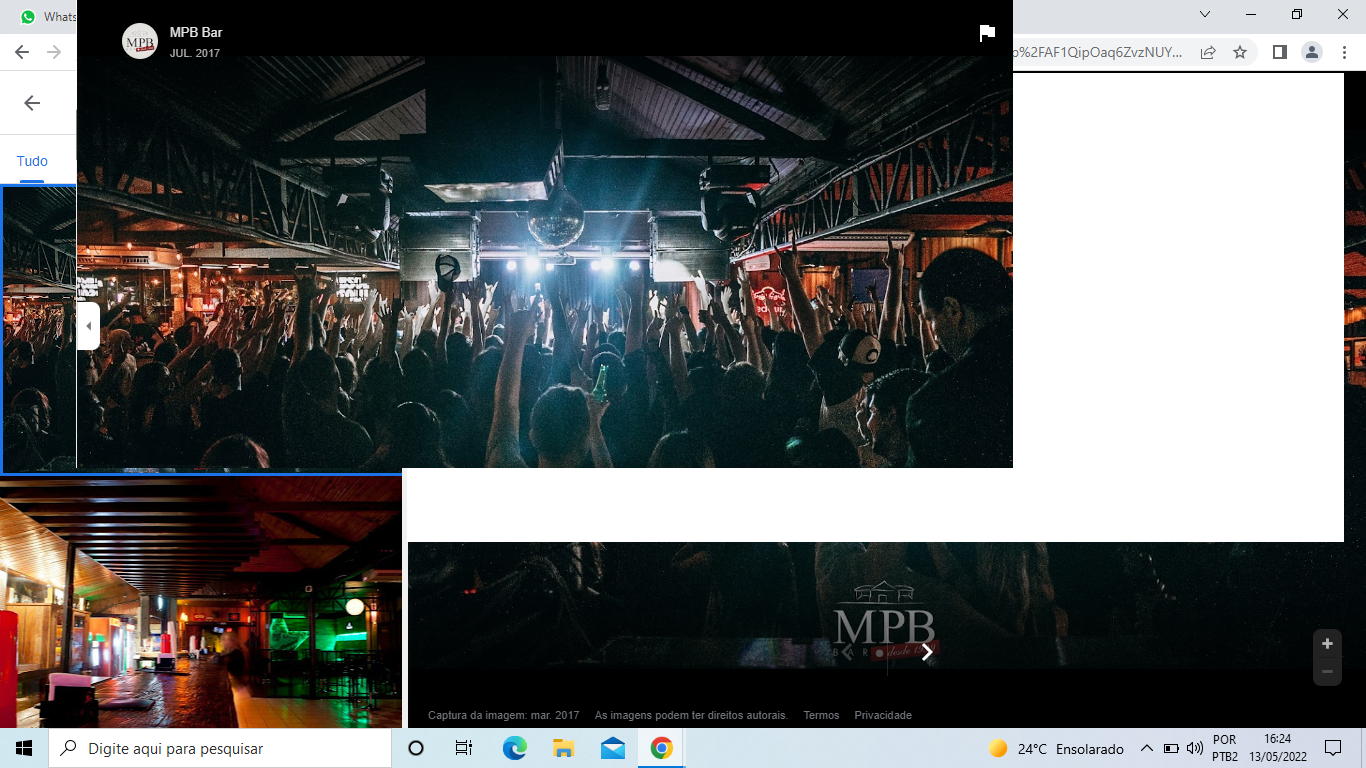Go back using the Maps panel arrow

(x=32, y=103)
